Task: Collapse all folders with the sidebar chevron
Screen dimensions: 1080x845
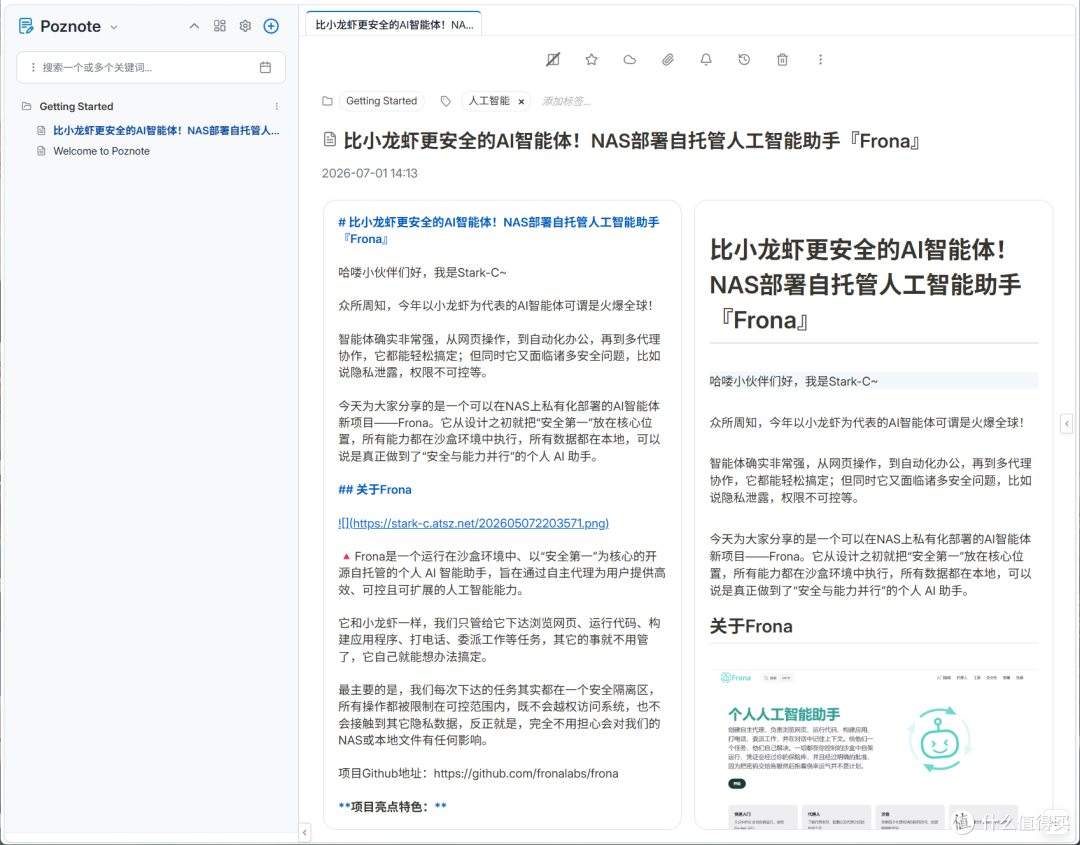Action: [194, 26]
